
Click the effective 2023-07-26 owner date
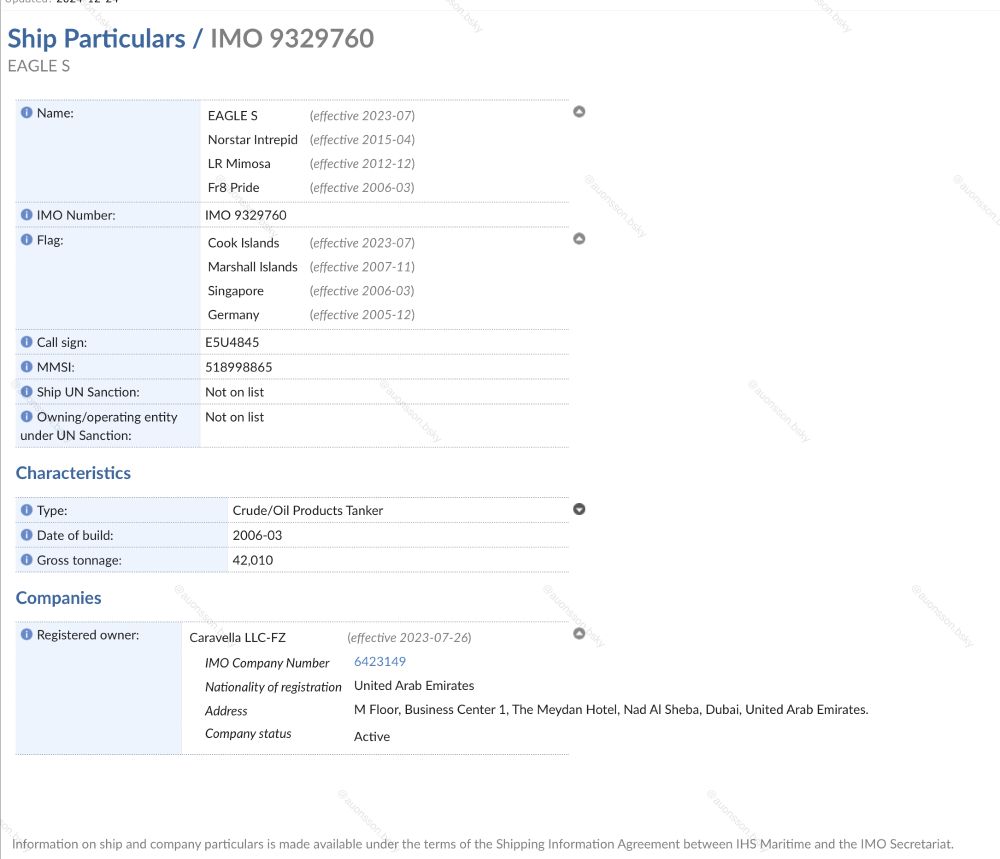409,638
